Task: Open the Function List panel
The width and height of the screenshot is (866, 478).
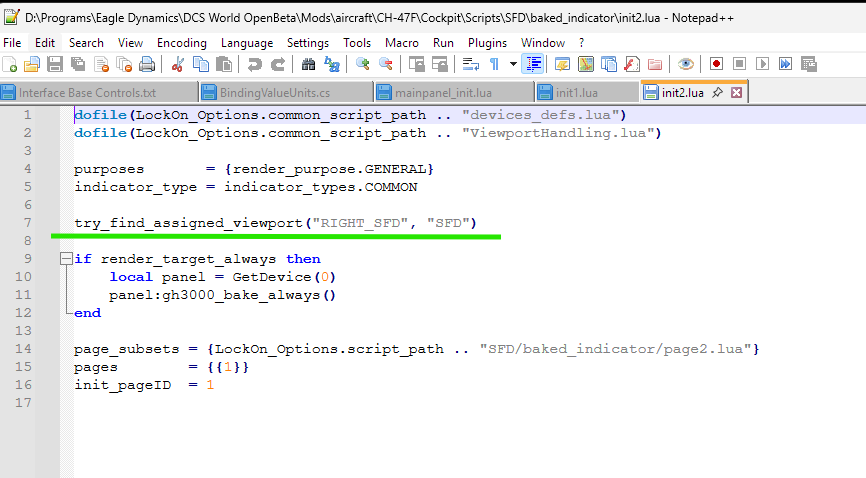Action: click(x=632, y=64)
